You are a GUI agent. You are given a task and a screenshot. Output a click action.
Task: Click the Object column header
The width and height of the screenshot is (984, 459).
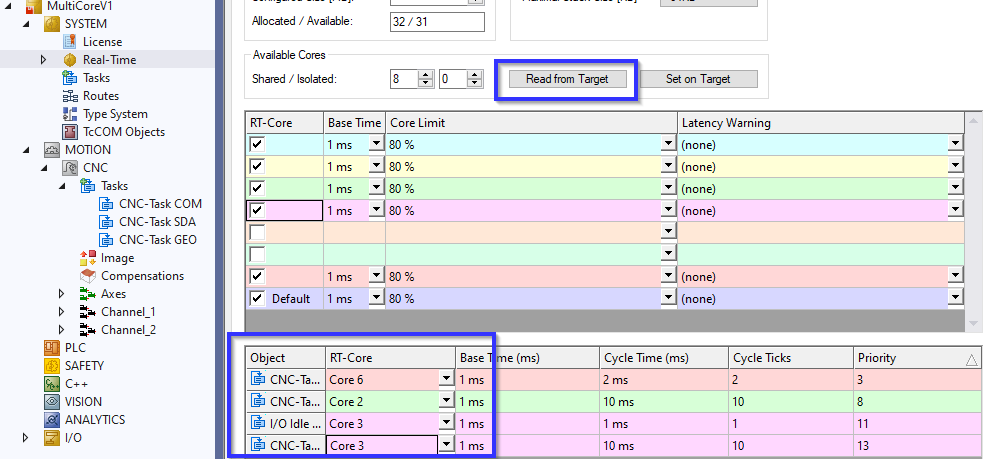click(x=286, y=358)
